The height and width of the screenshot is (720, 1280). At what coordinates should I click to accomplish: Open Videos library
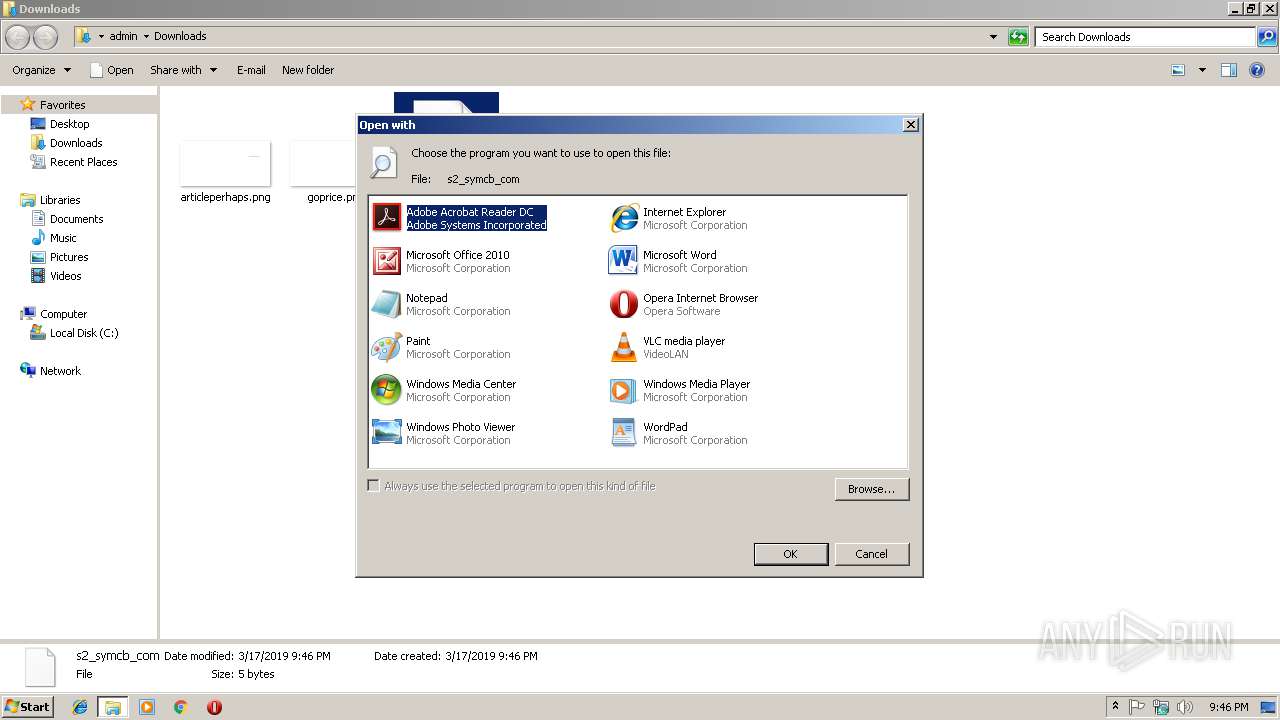[x=66, y=276]
